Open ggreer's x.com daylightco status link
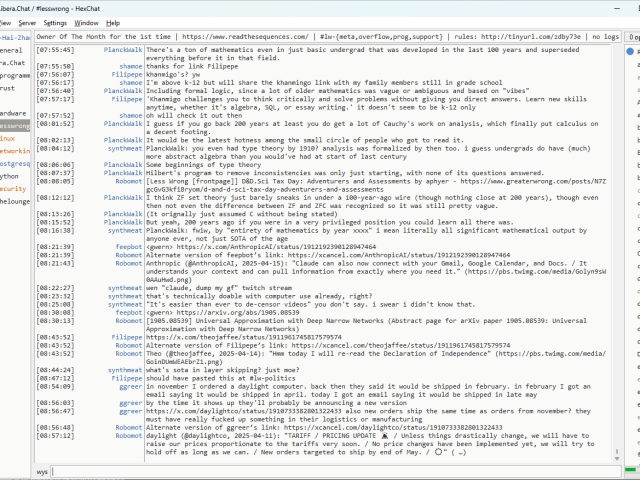Screen dimensions: 640x480 (x=244, y=411)
